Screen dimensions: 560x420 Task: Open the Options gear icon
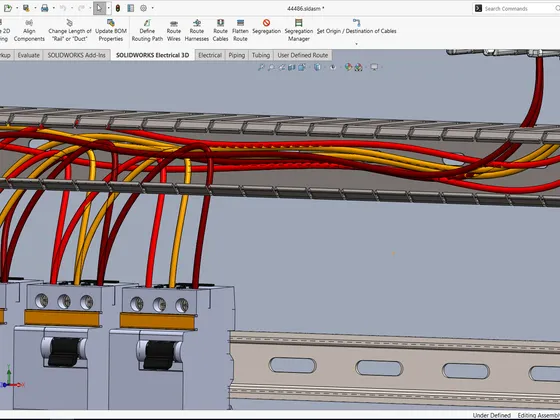pos(144,8)
